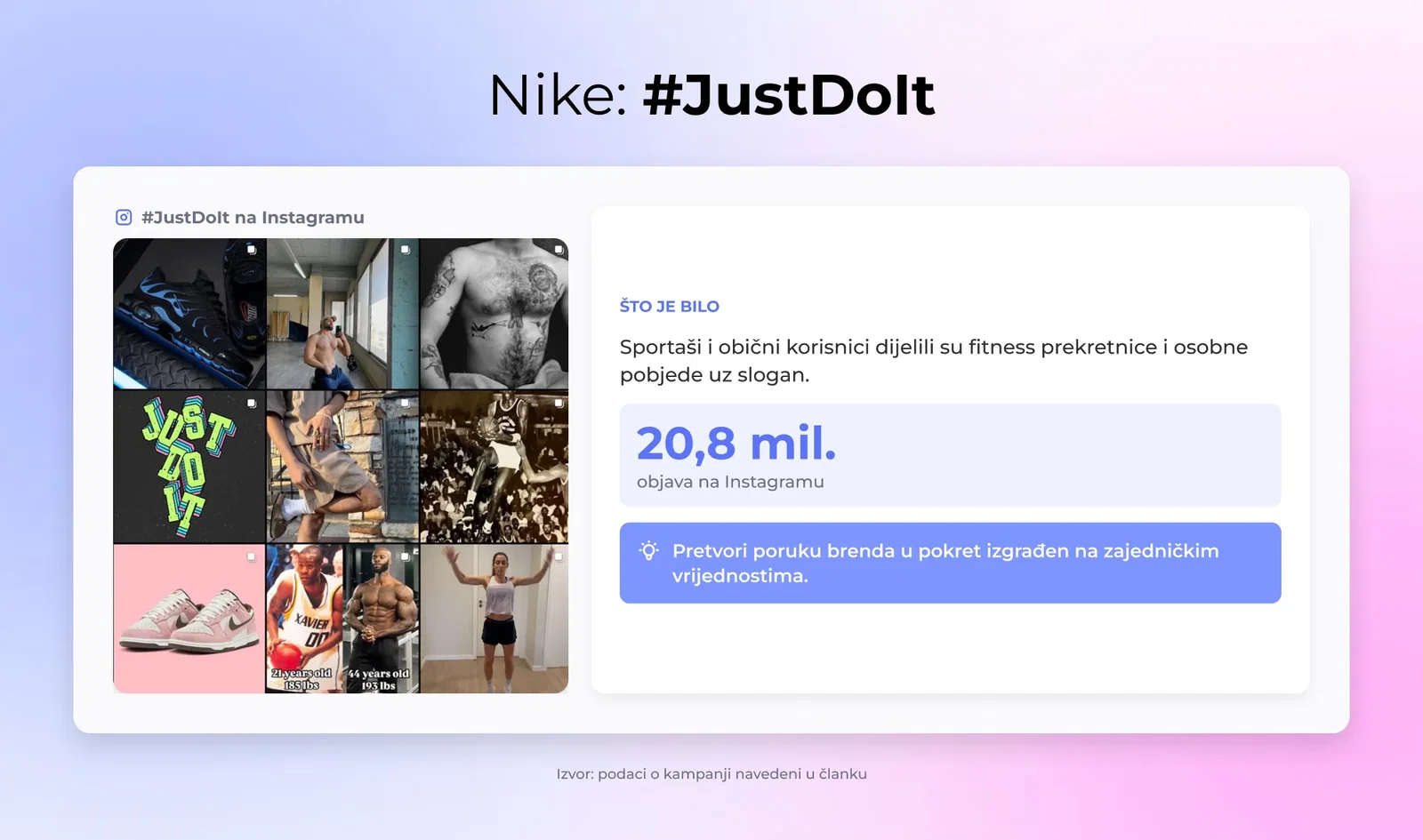The width and height of the screenshot is (1423, 840).
Task: Click the '20,8 mil.' statistic
Action: coord(736,443)
